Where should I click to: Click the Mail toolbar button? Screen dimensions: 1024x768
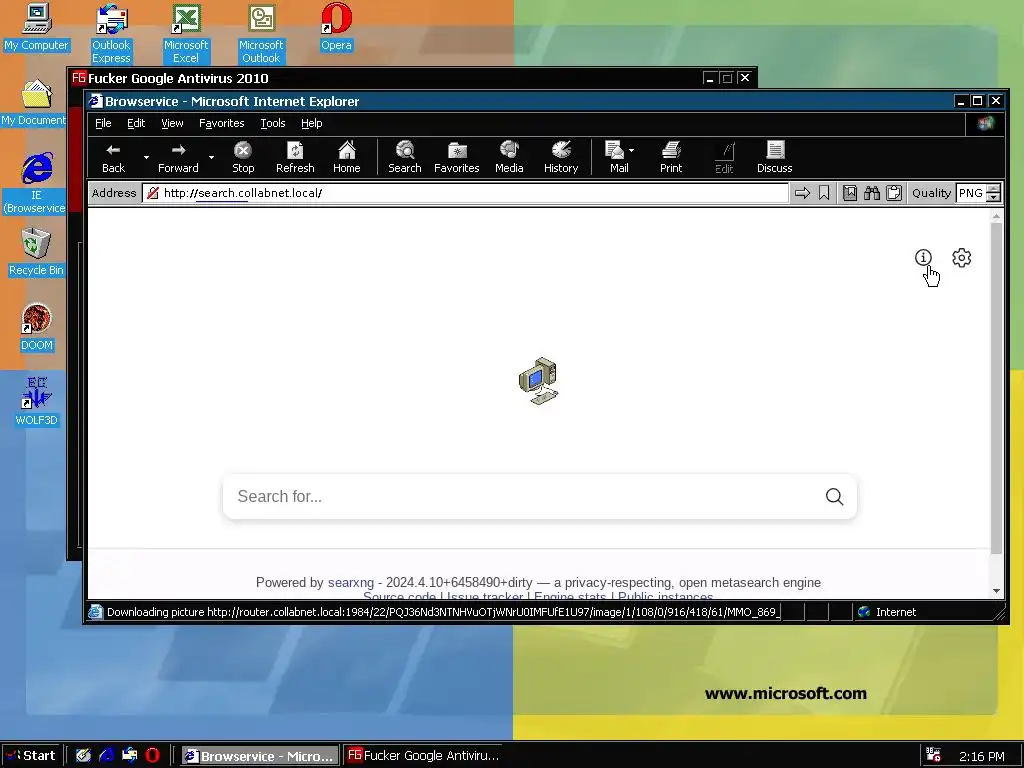coord(616,157)
